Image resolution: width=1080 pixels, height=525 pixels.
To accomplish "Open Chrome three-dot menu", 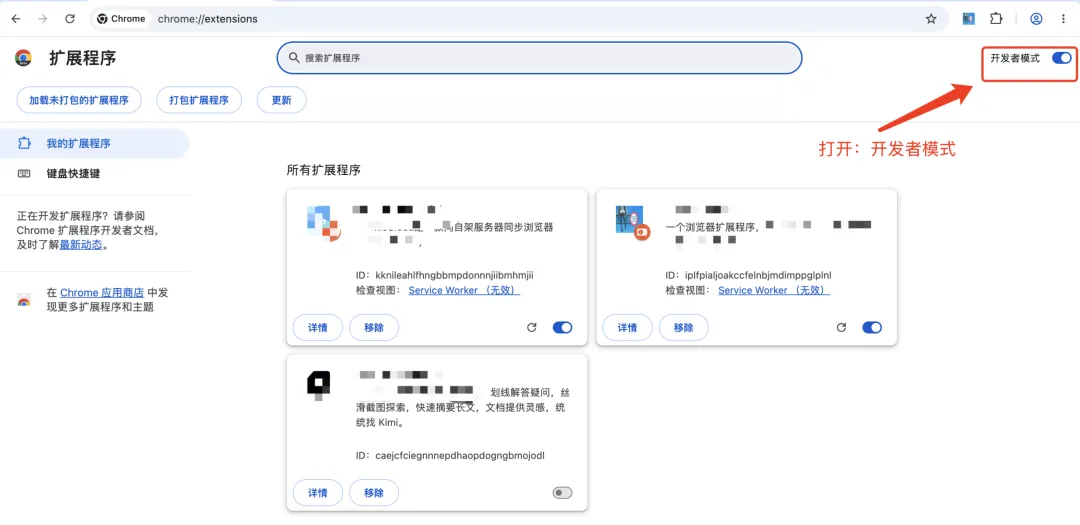I will (x=1063, y=19).
